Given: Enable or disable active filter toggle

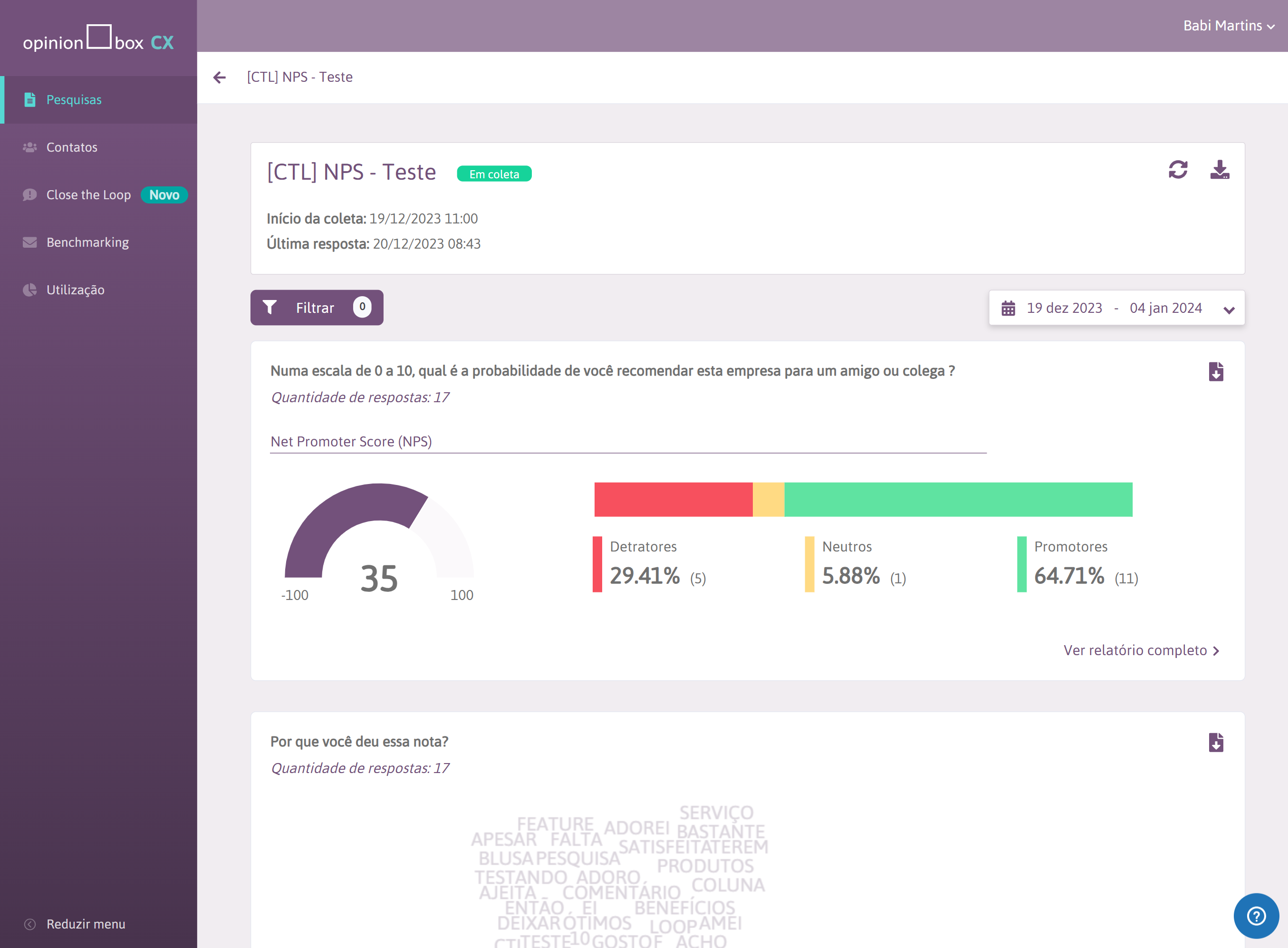Looking at the screenshot, I should (317, 307).
